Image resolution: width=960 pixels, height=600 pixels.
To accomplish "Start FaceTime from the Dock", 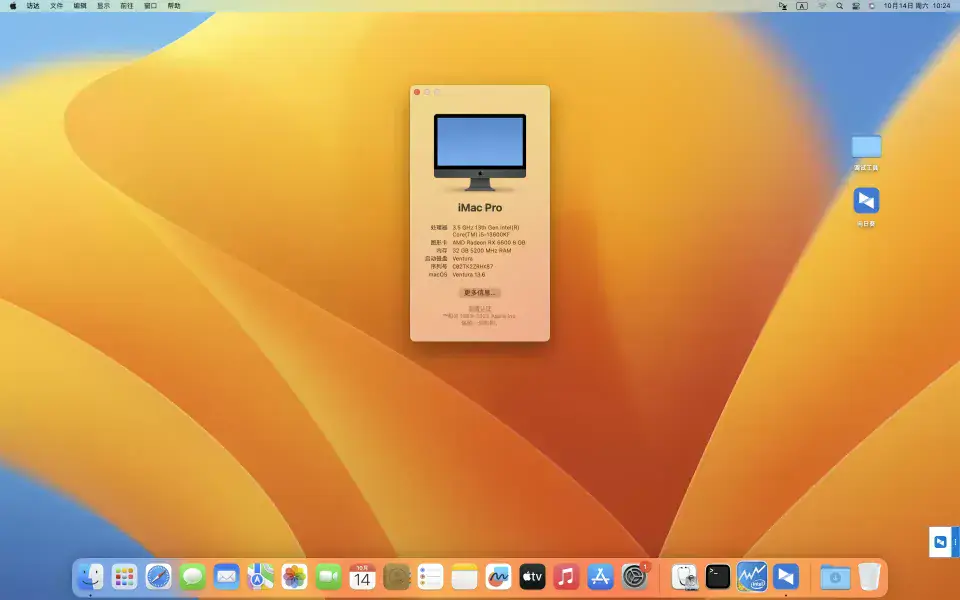I will click(x=328, y=577).
